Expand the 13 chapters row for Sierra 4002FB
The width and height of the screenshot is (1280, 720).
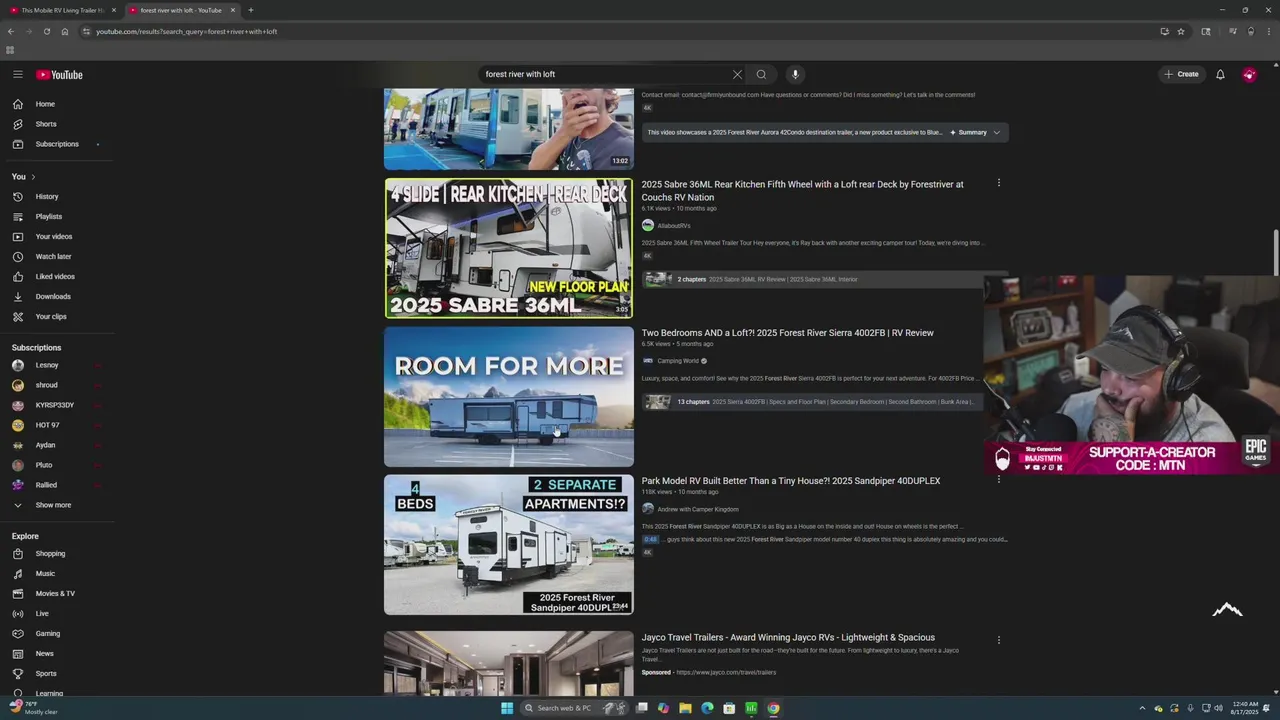coord(812,402)
